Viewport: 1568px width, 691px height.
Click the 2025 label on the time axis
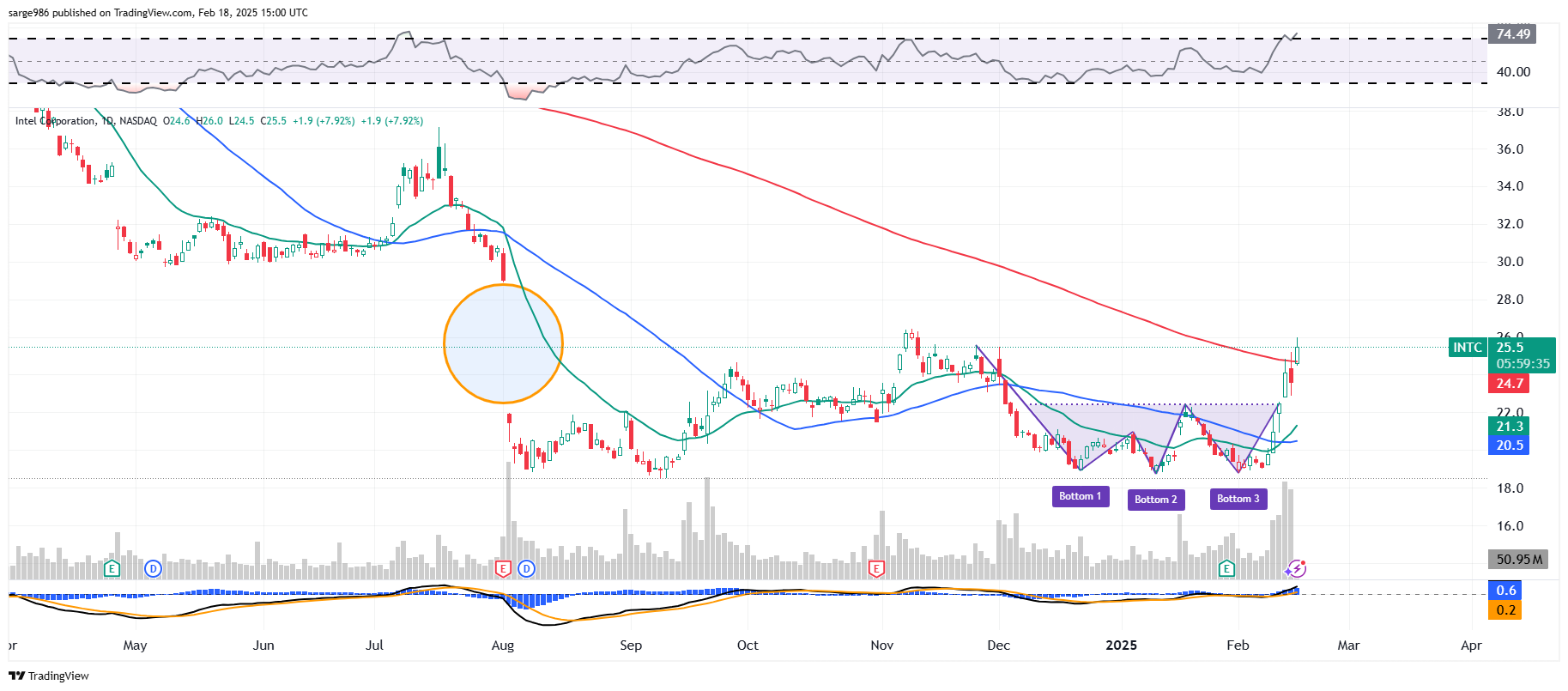point(1121,646)
